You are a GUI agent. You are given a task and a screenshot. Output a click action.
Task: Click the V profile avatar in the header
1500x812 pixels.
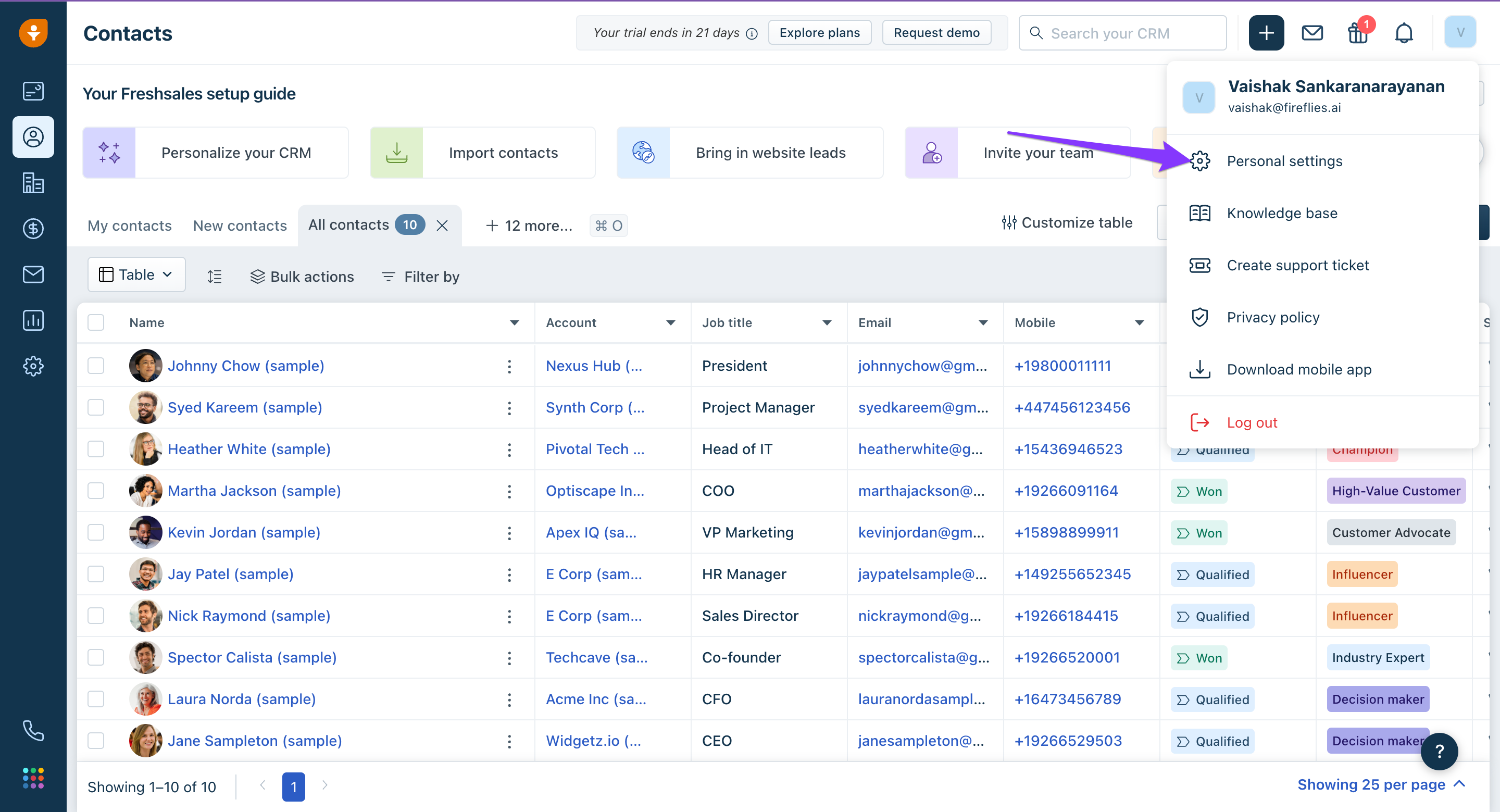pyautogui.click(x=1460, y=33)
